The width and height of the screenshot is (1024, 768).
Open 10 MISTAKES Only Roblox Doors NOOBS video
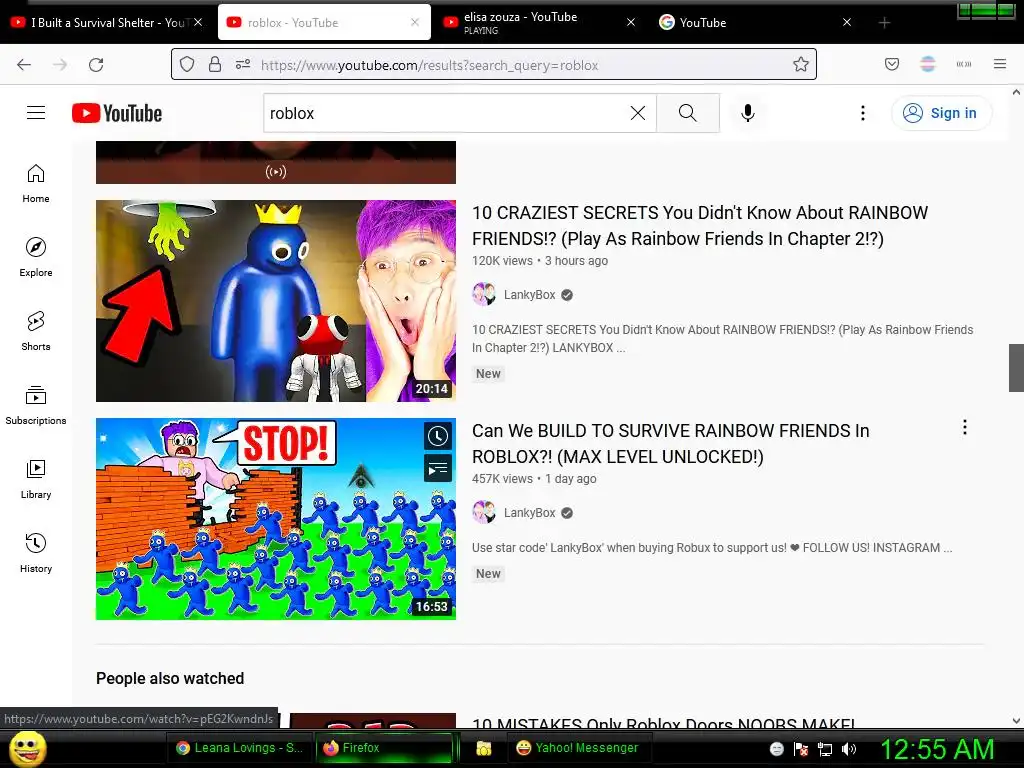(x=664, y=723)
